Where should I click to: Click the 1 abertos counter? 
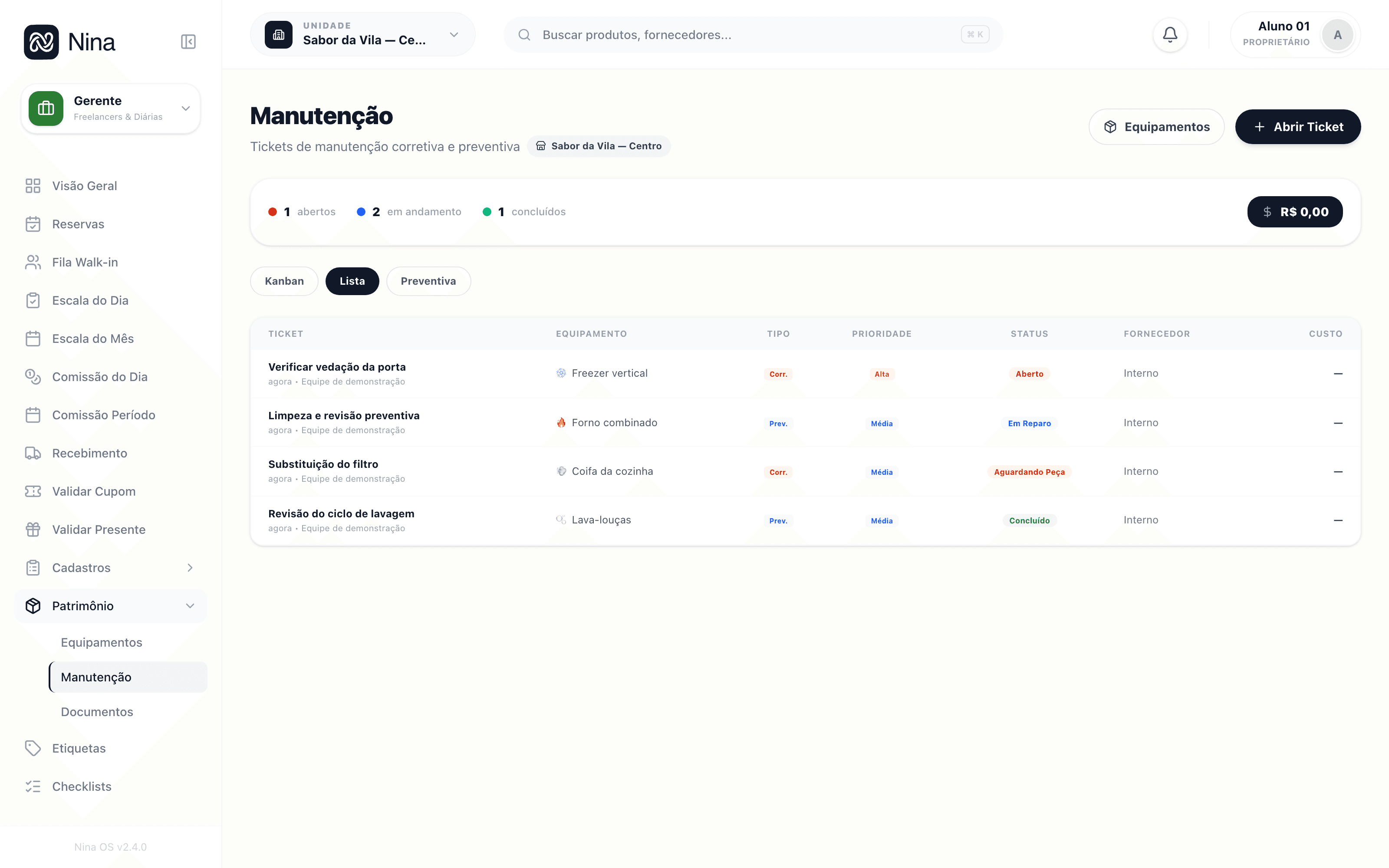point(302,212)
